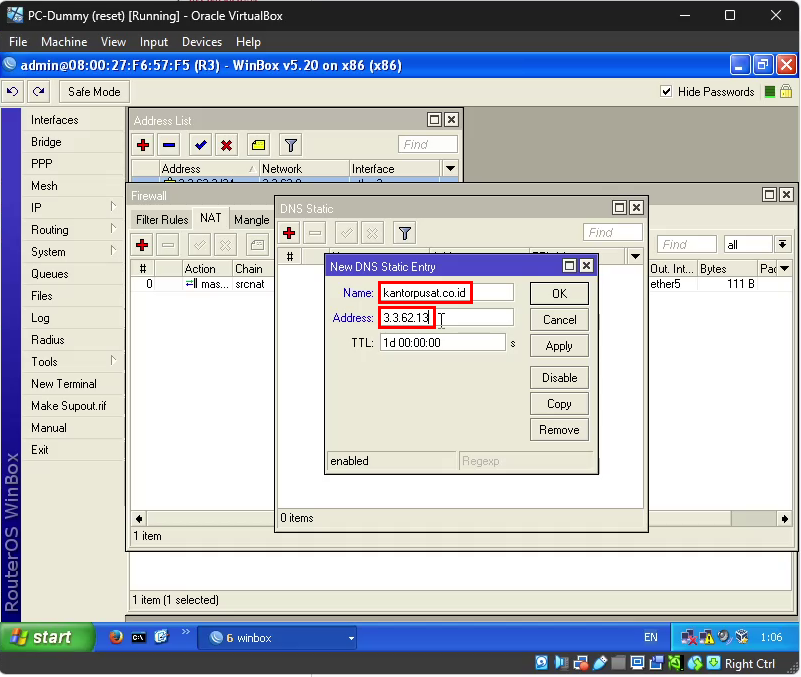Click greyed minus icon in DNS Static toolbar
The image size is (801, 677).
[x=315, y=233]
